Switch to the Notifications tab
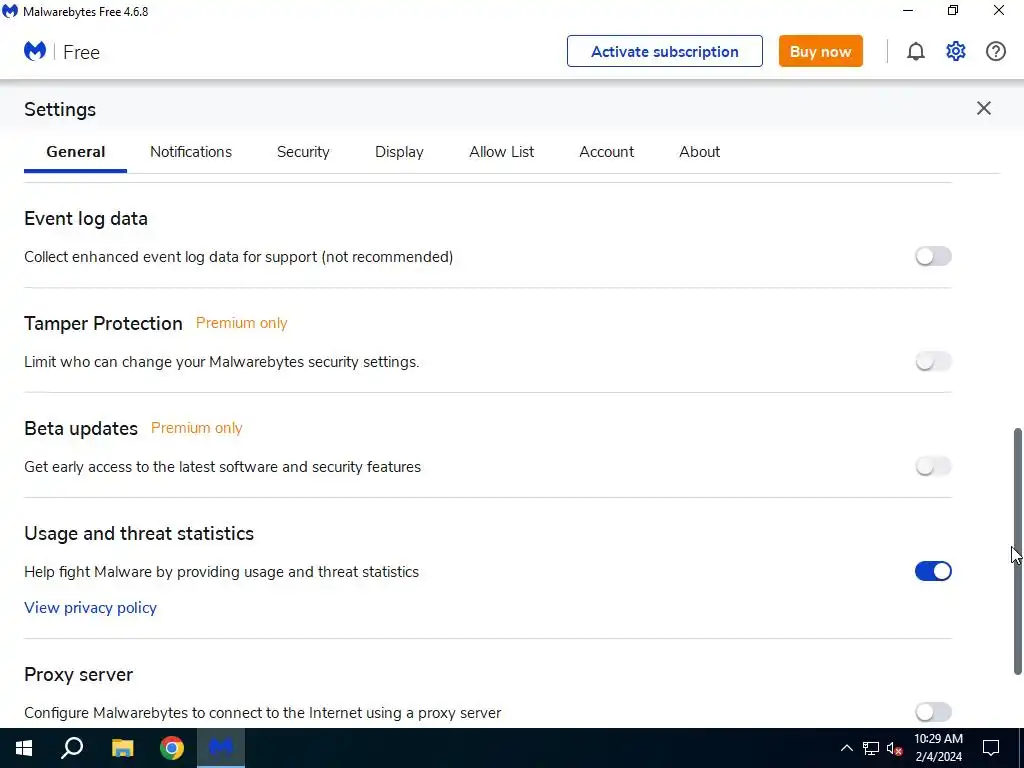This screenshot has width=1024, height=768. 191,152
